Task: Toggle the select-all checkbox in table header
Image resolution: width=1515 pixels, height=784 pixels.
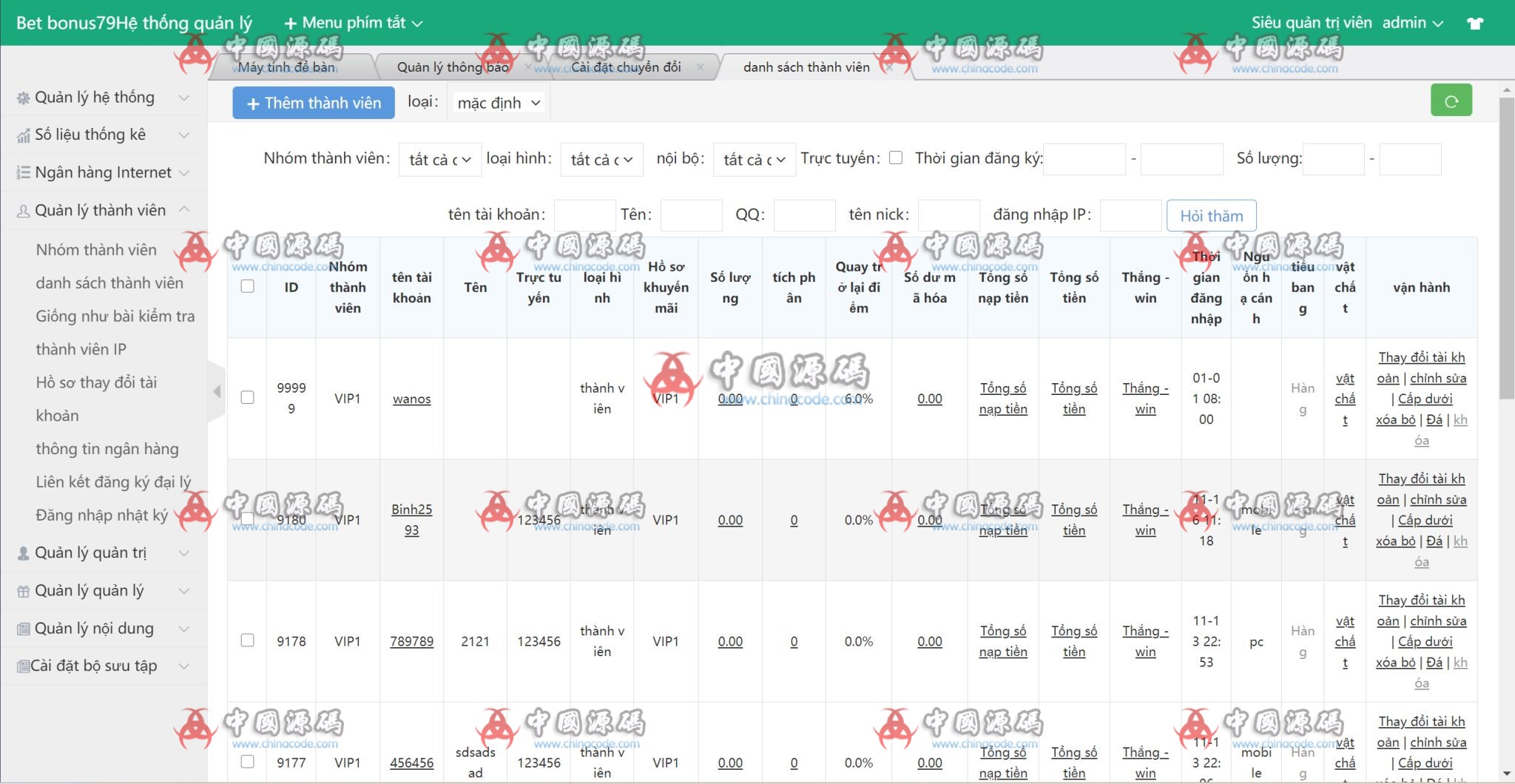Action: point(248,287)
